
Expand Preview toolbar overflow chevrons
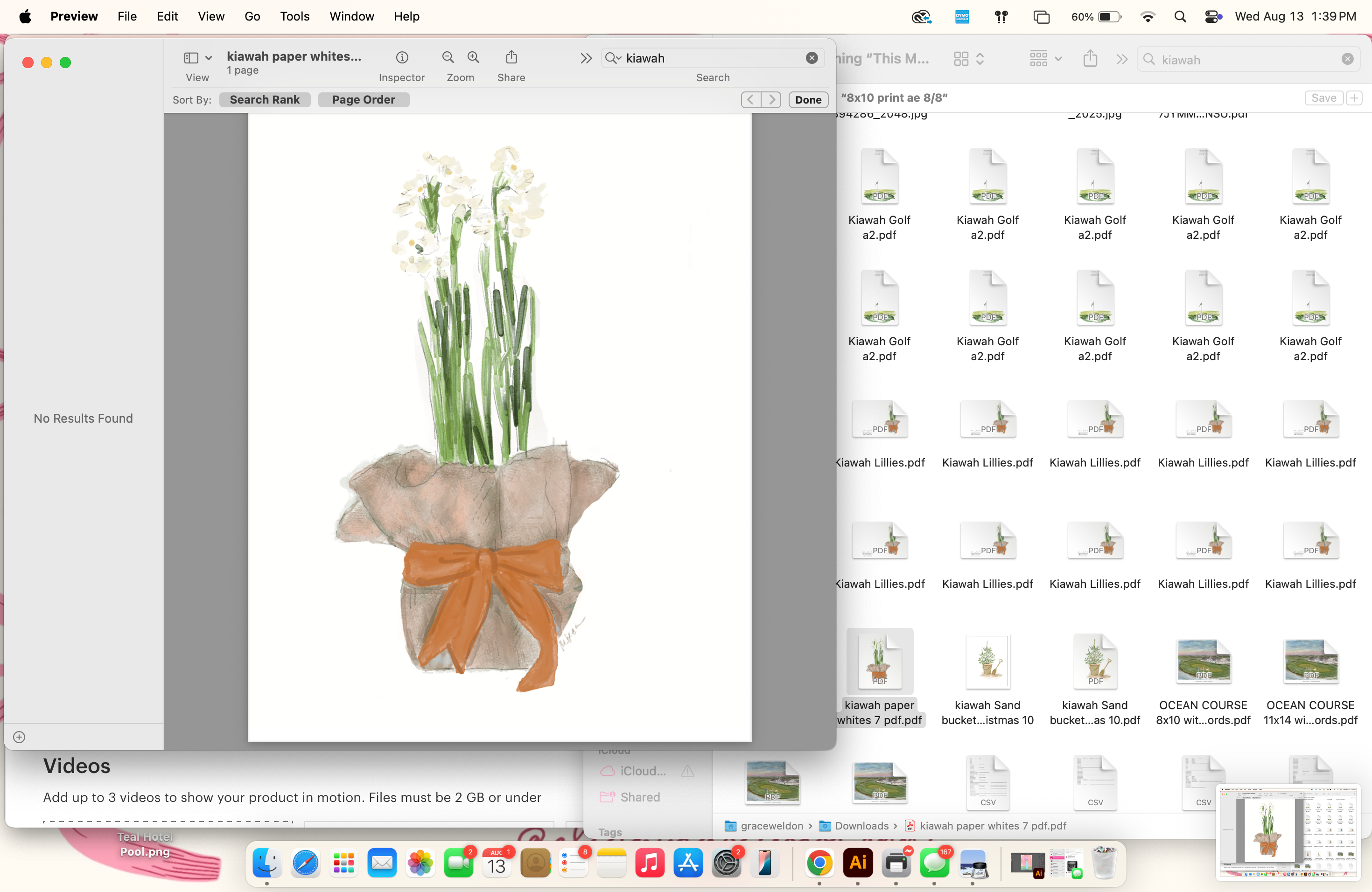coord(586,58)
